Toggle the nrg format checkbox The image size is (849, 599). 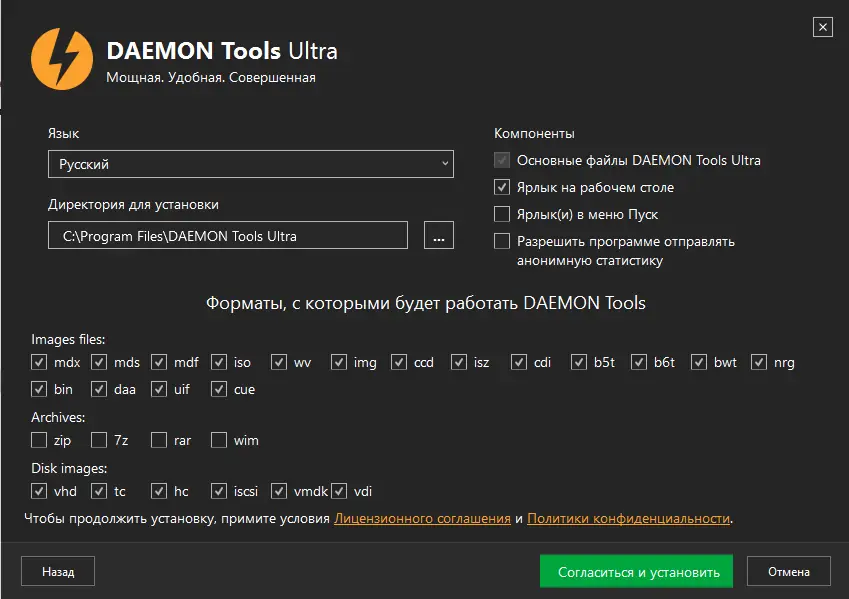759,362
